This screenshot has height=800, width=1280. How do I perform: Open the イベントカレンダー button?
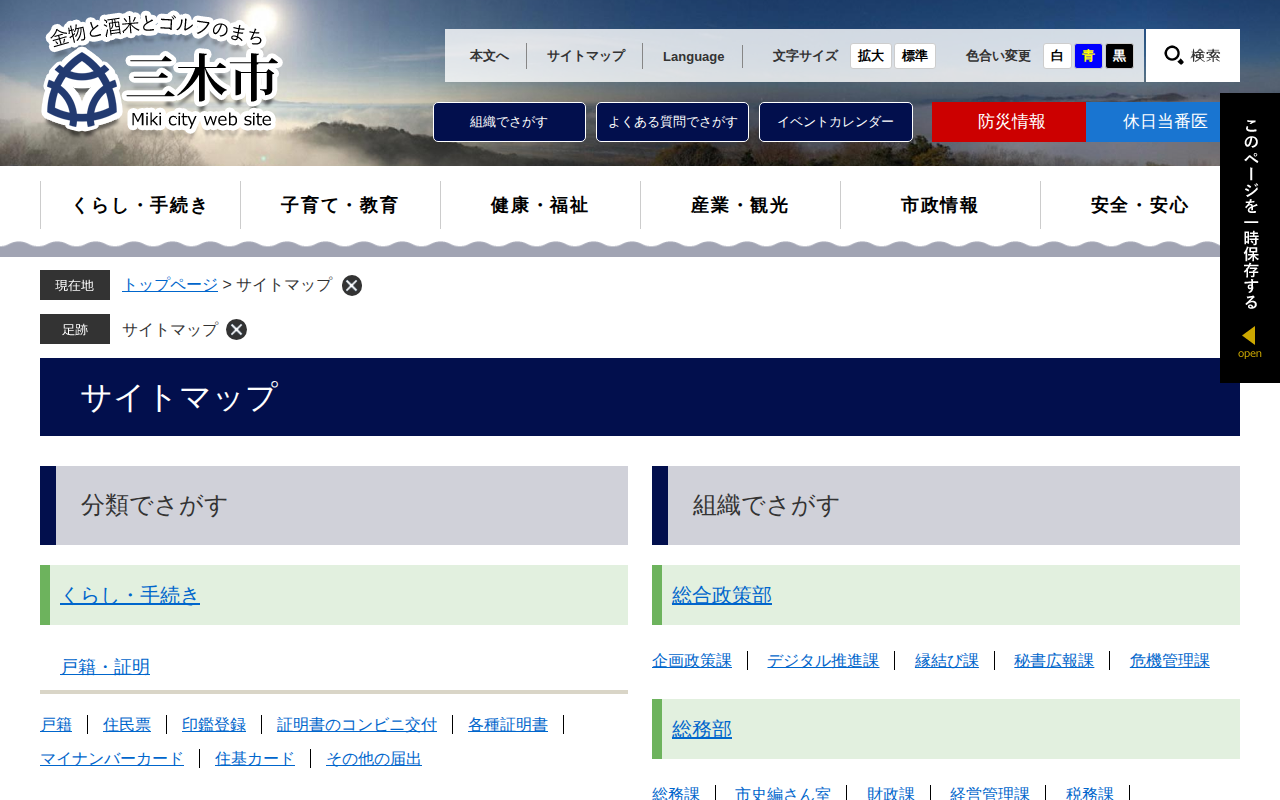(836, 122)
